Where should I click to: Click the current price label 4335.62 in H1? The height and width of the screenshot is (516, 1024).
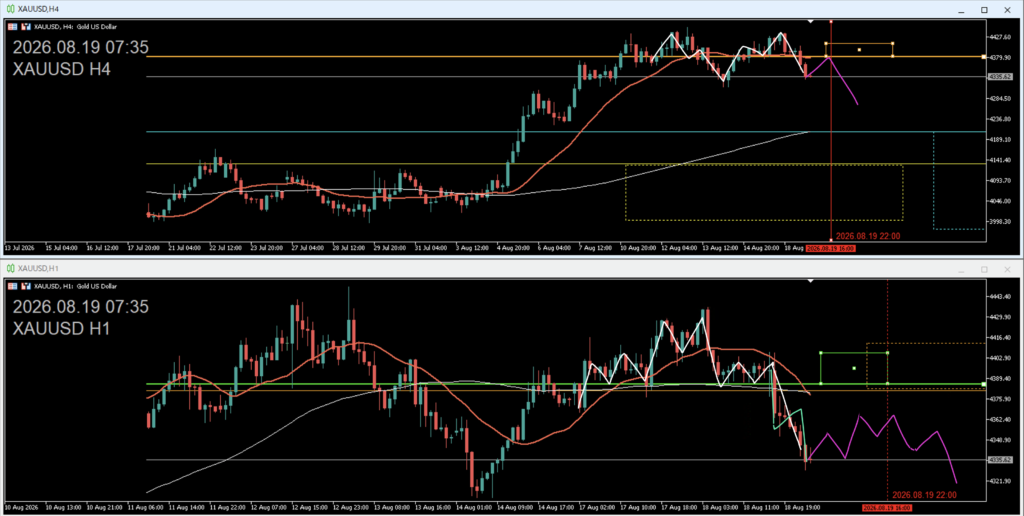[x=1000, y=460]
